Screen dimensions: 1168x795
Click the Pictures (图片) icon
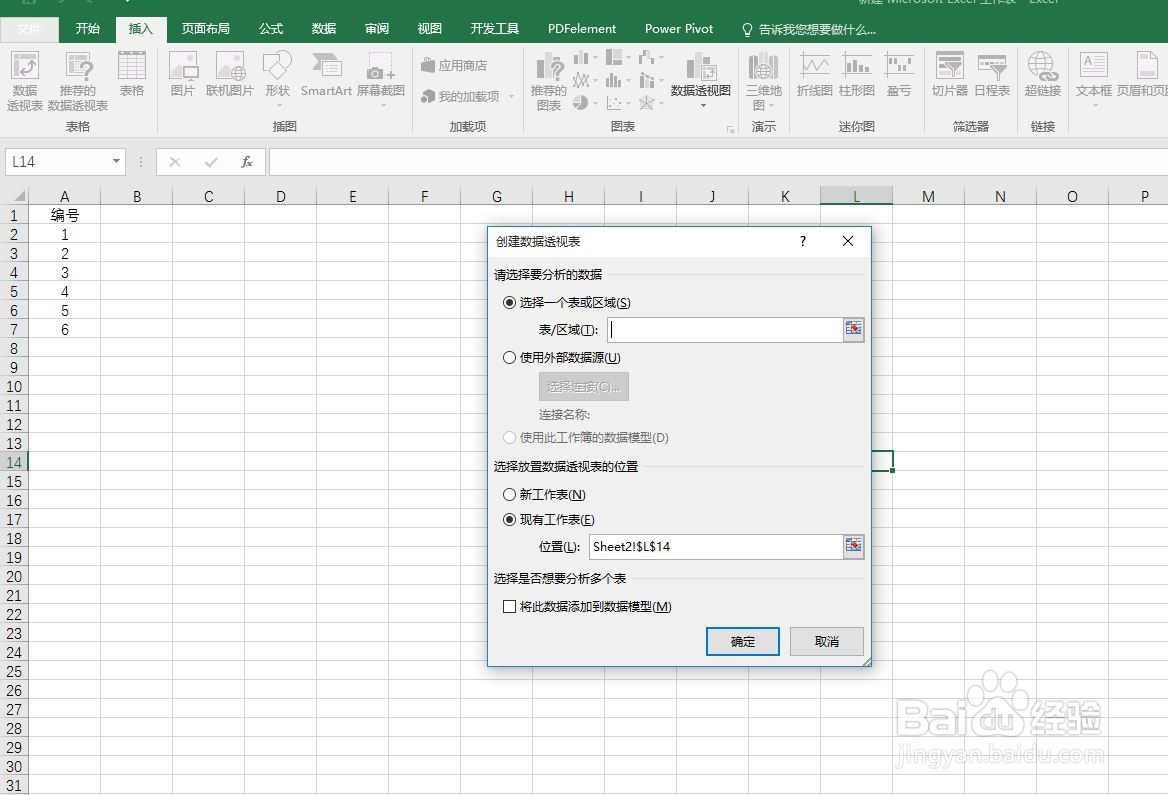(182, 74)
